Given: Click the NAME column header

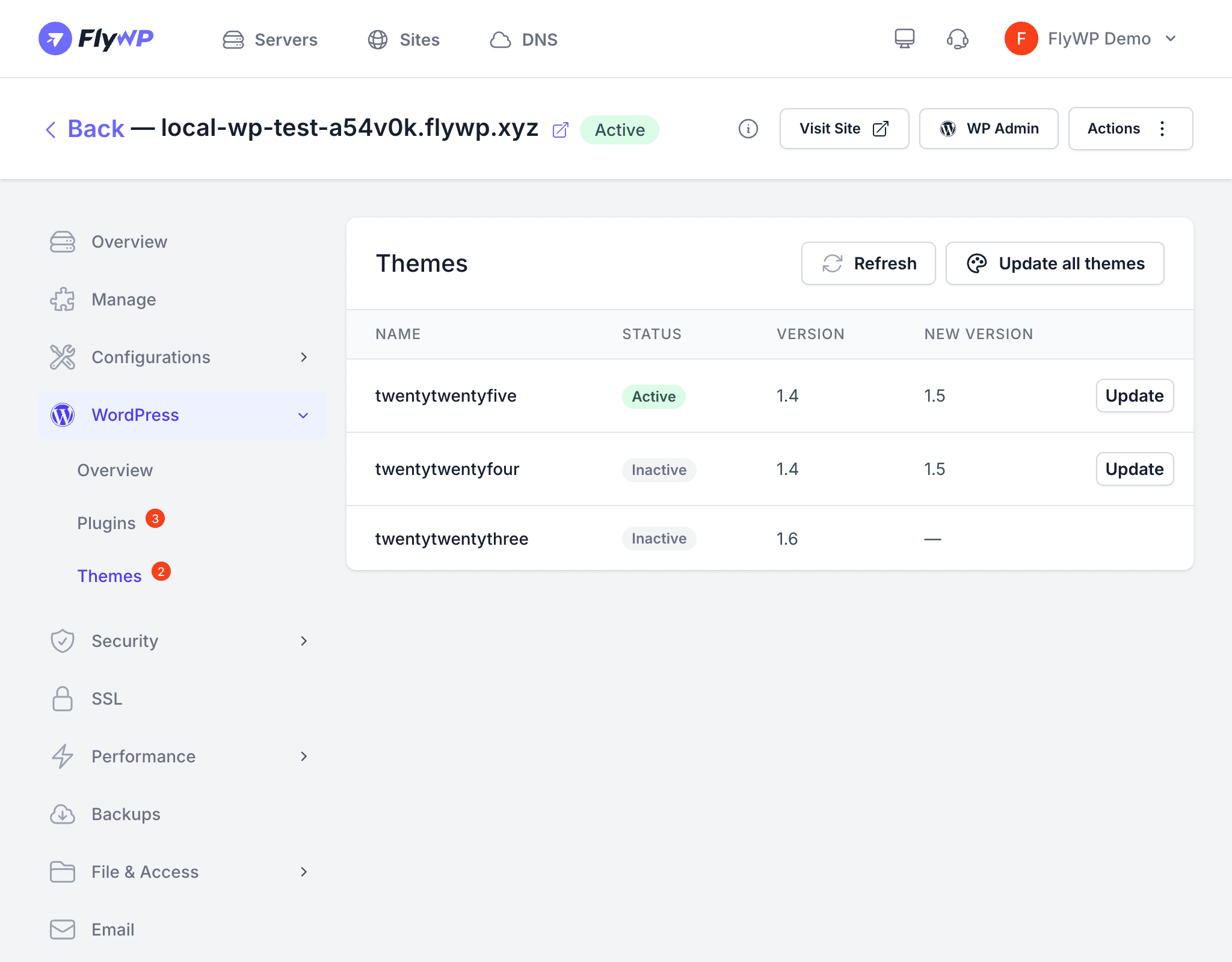Looking at the screenshot, I should (x=398, y=334).
